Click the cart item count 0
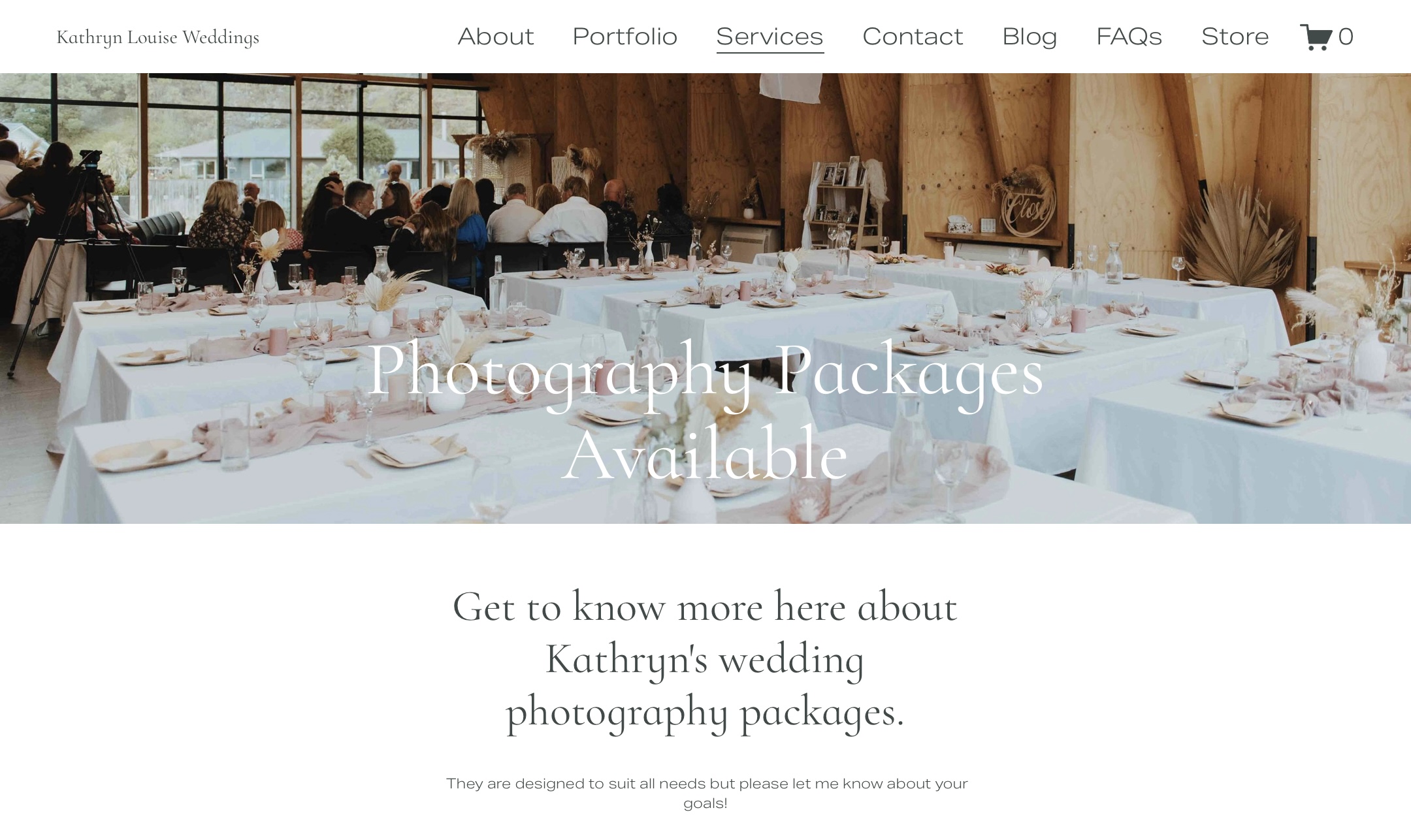This screenshot has width=1411, height=840. point(1346,37)
